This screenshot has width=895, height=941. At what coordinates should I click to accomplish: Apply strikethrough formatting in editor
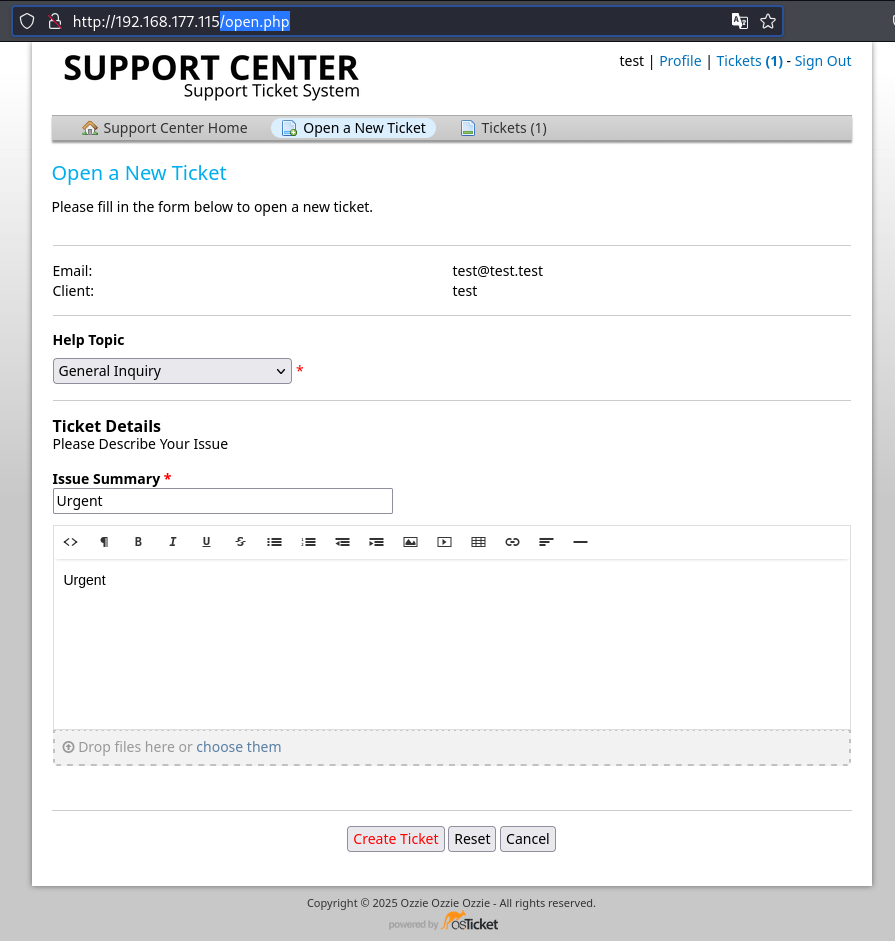pos(240,542)
